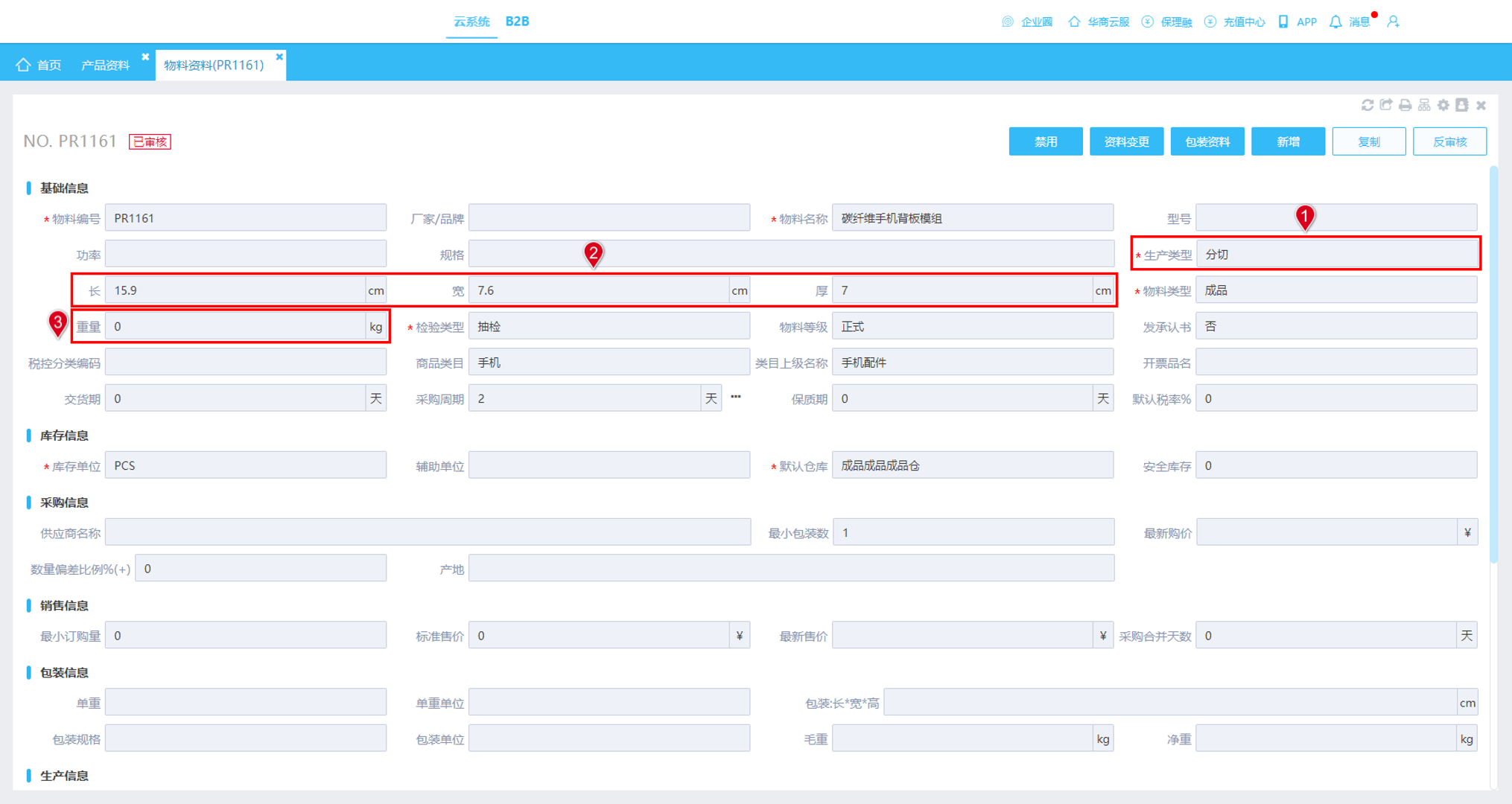Click the 长 input showing 15.9
Viewport: 1512px width, 804px height.
point(235,290)
